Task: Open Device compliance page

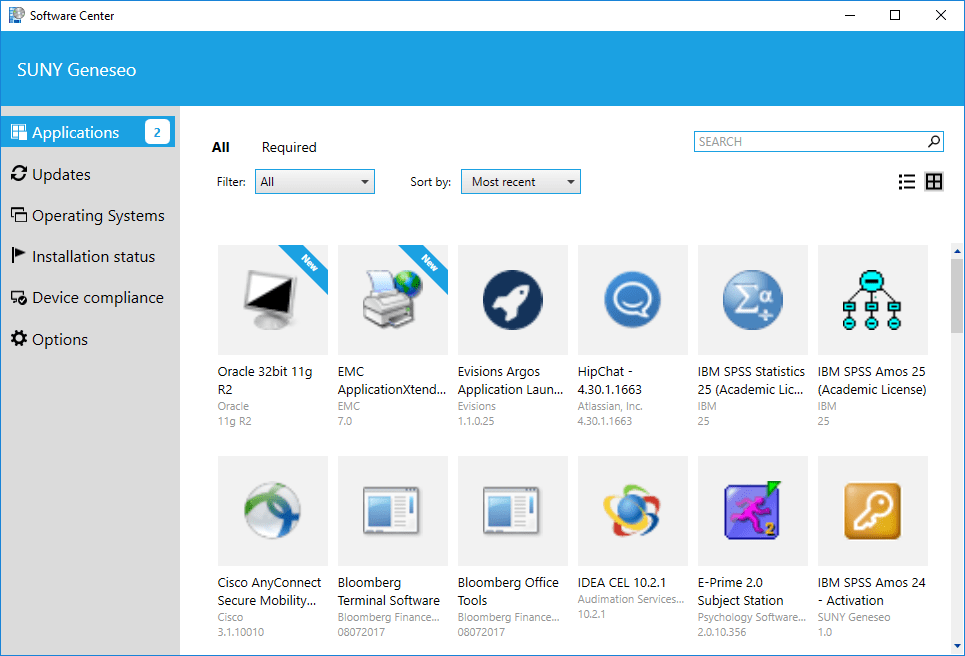Action: [87, 298]
